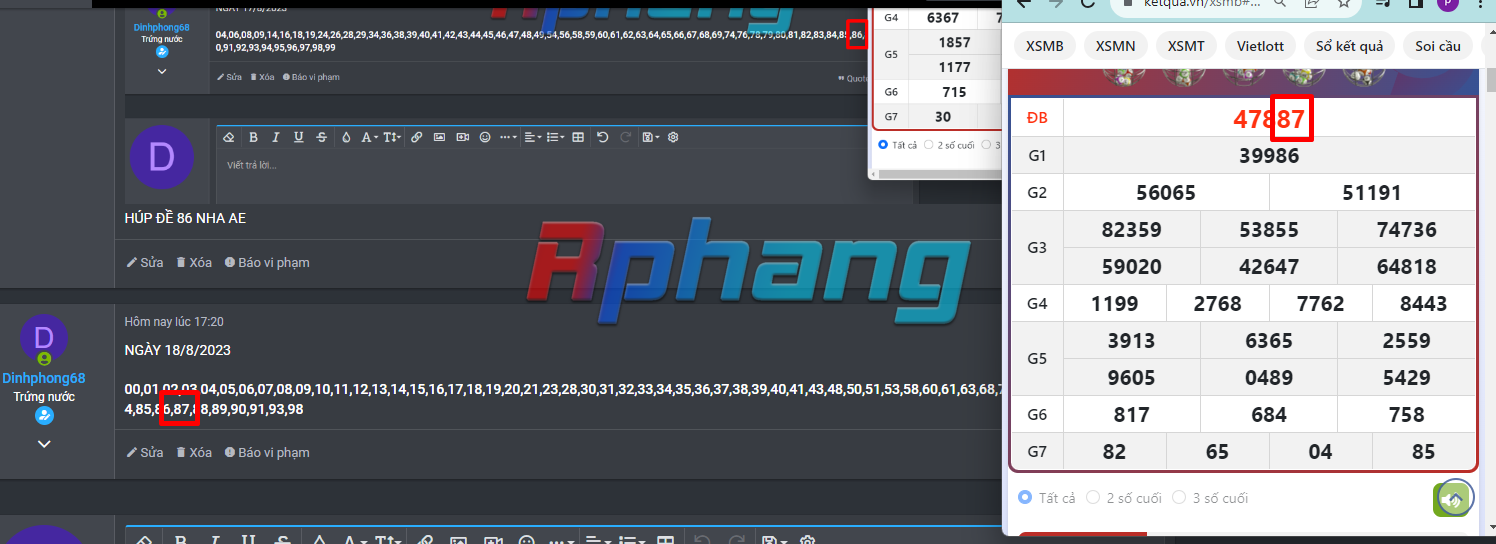Click Sửa under the HÚP ĐỀ 86 post
Screen dimensions: 1496x544
[145, 262]
